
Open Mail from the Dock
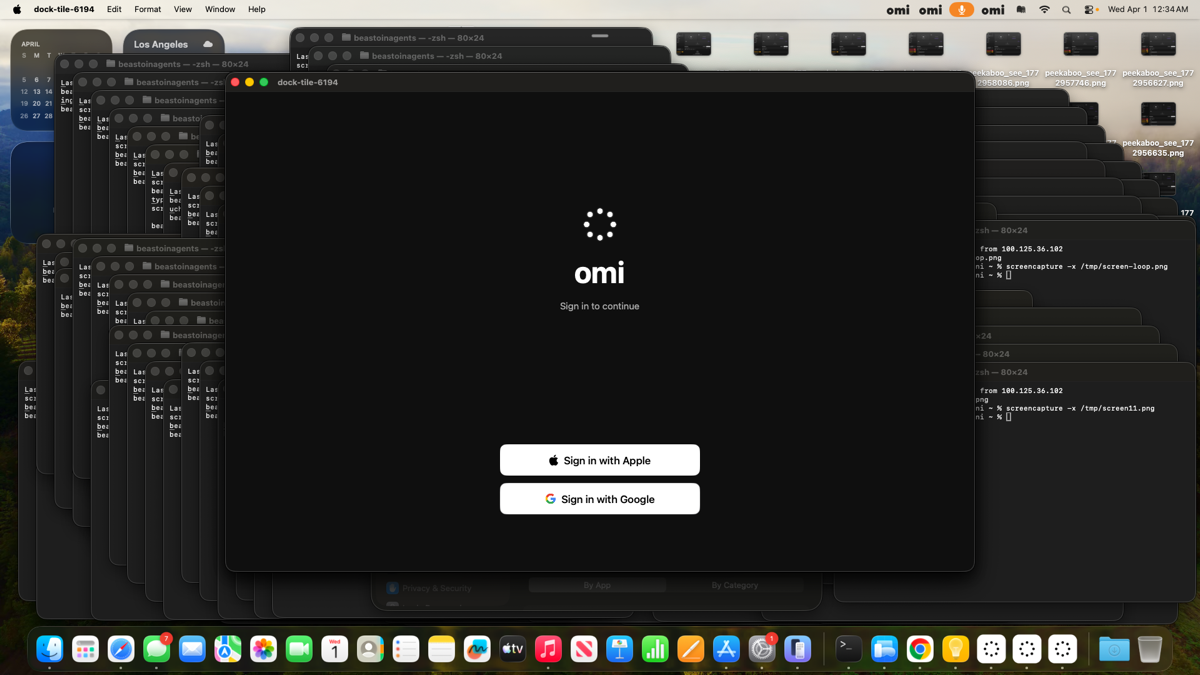(x=192, y=649)
